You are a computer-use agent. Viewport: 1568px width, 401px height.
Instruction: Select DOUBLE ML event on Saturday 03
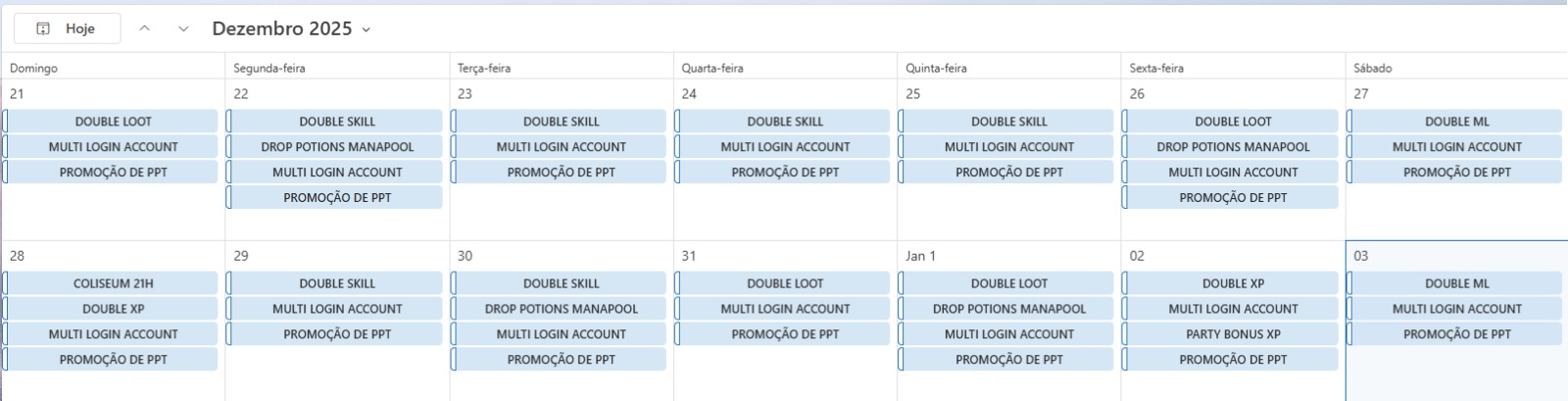tap(1455, 283)
